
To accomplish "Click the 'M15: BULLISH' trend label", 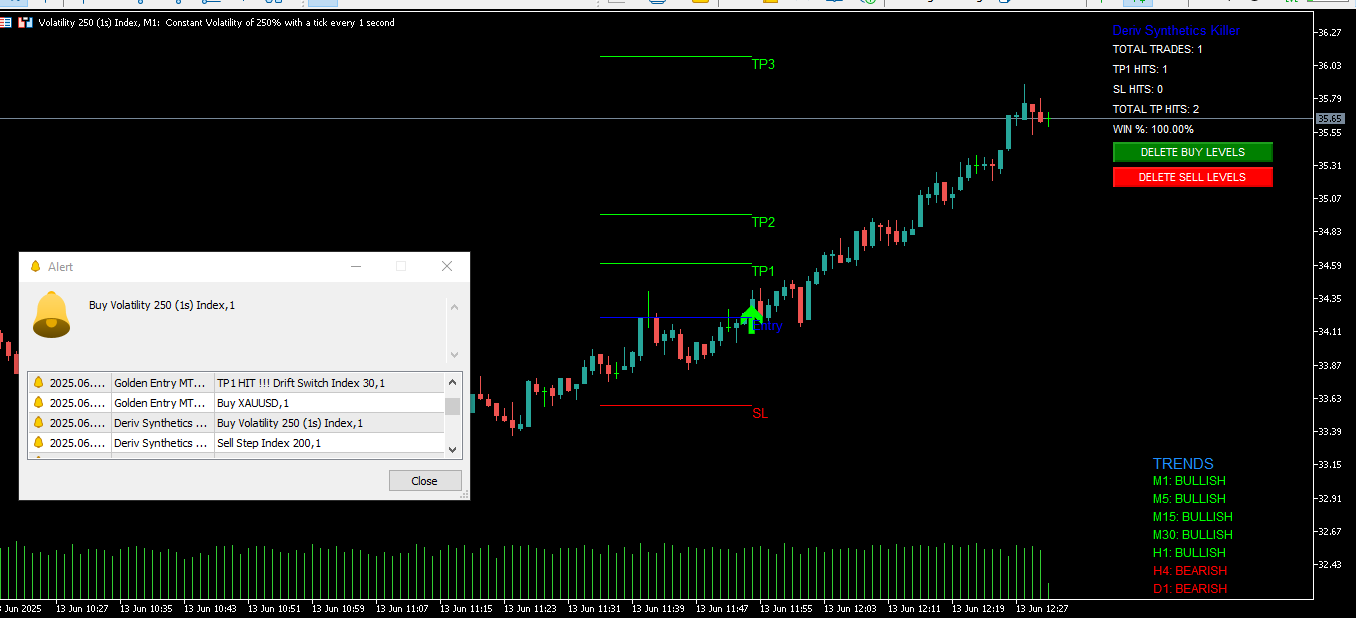I will point(1193,517).
